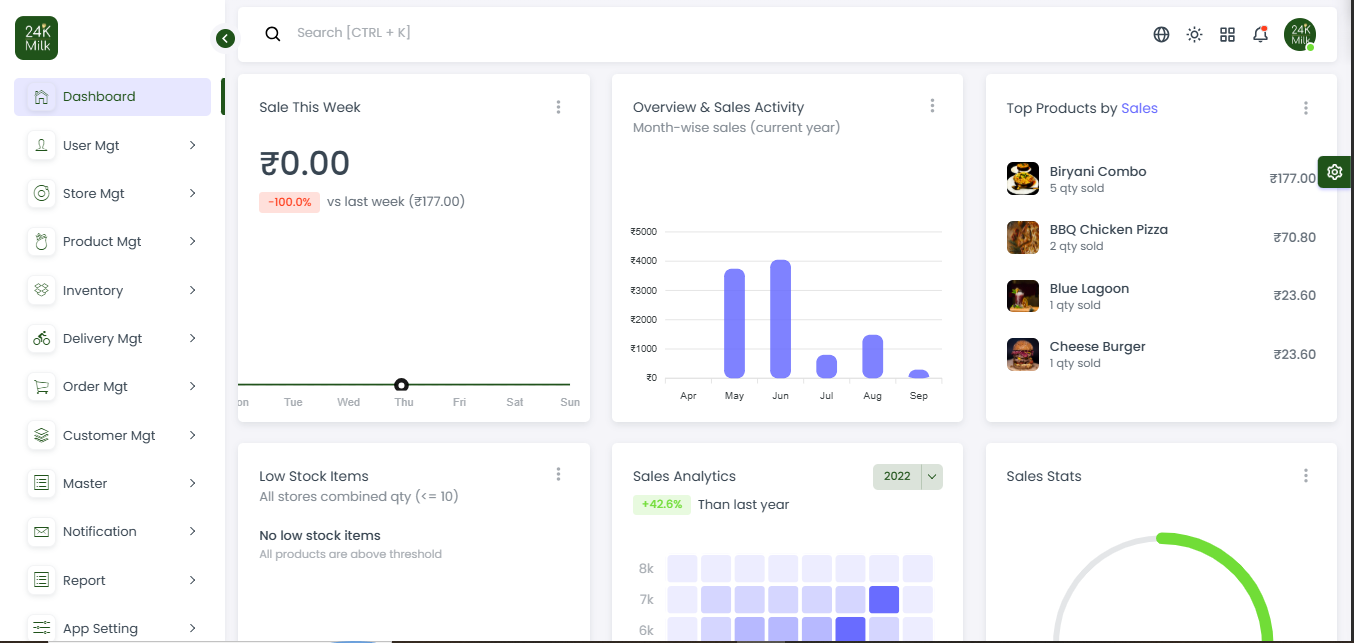This screenshot has height=643, width=1354.
Task: Open the green settings gear tab
Action: (x=1335, y=172)
